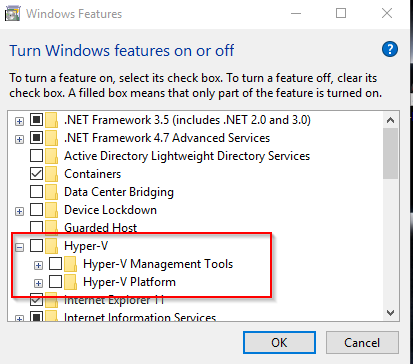Image resolution: width=413 pixels, height=364 pixels.
Task: Select the Hyper-V Platform label
Action: (129, 282)
